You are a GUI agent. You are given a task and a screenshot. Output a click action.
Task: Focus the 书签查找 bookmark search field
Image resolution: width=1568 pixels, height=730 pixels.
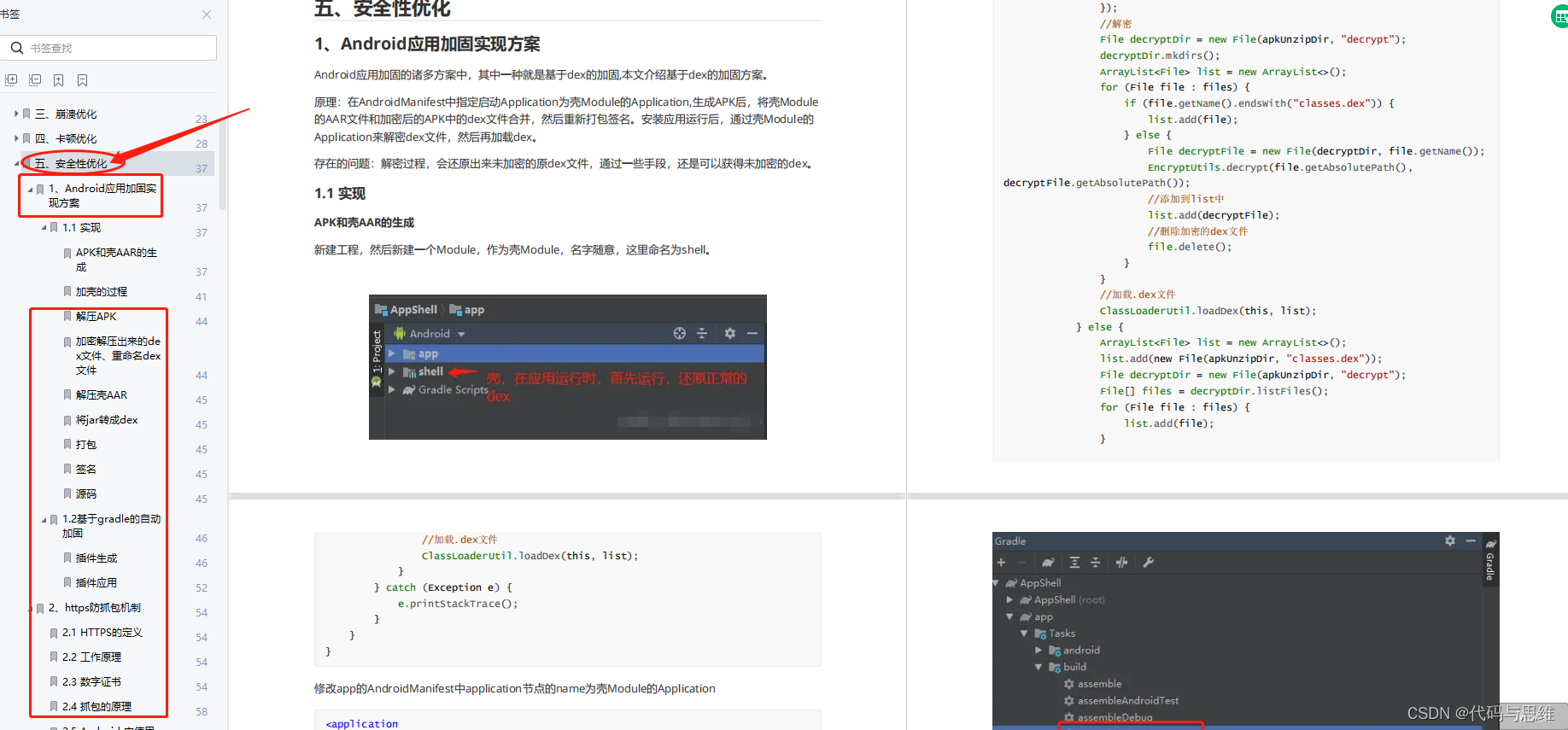pos(108,48)
